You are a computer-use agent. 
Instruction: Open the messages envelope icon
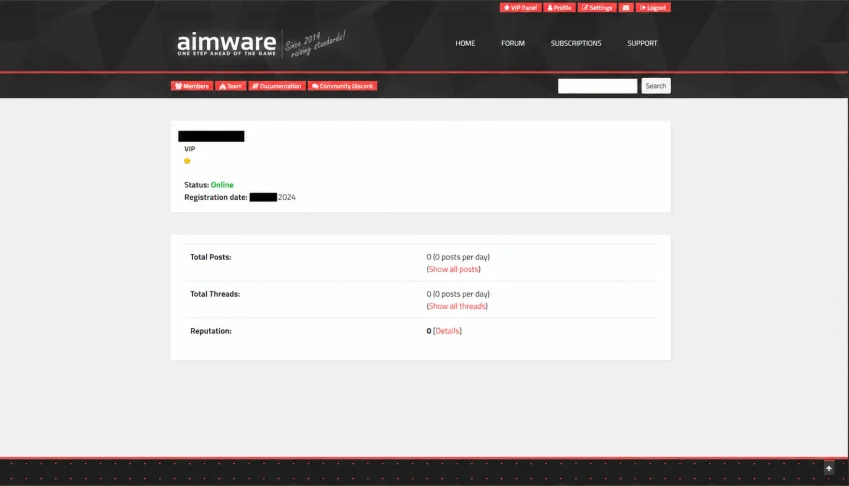625,8
